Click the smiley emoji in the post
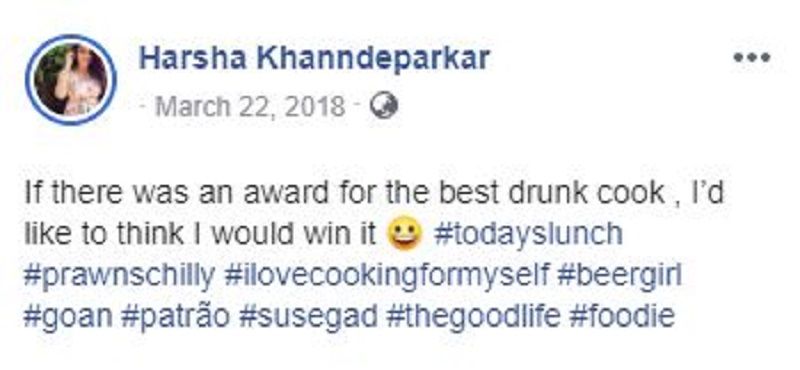 tap(406, 234)
